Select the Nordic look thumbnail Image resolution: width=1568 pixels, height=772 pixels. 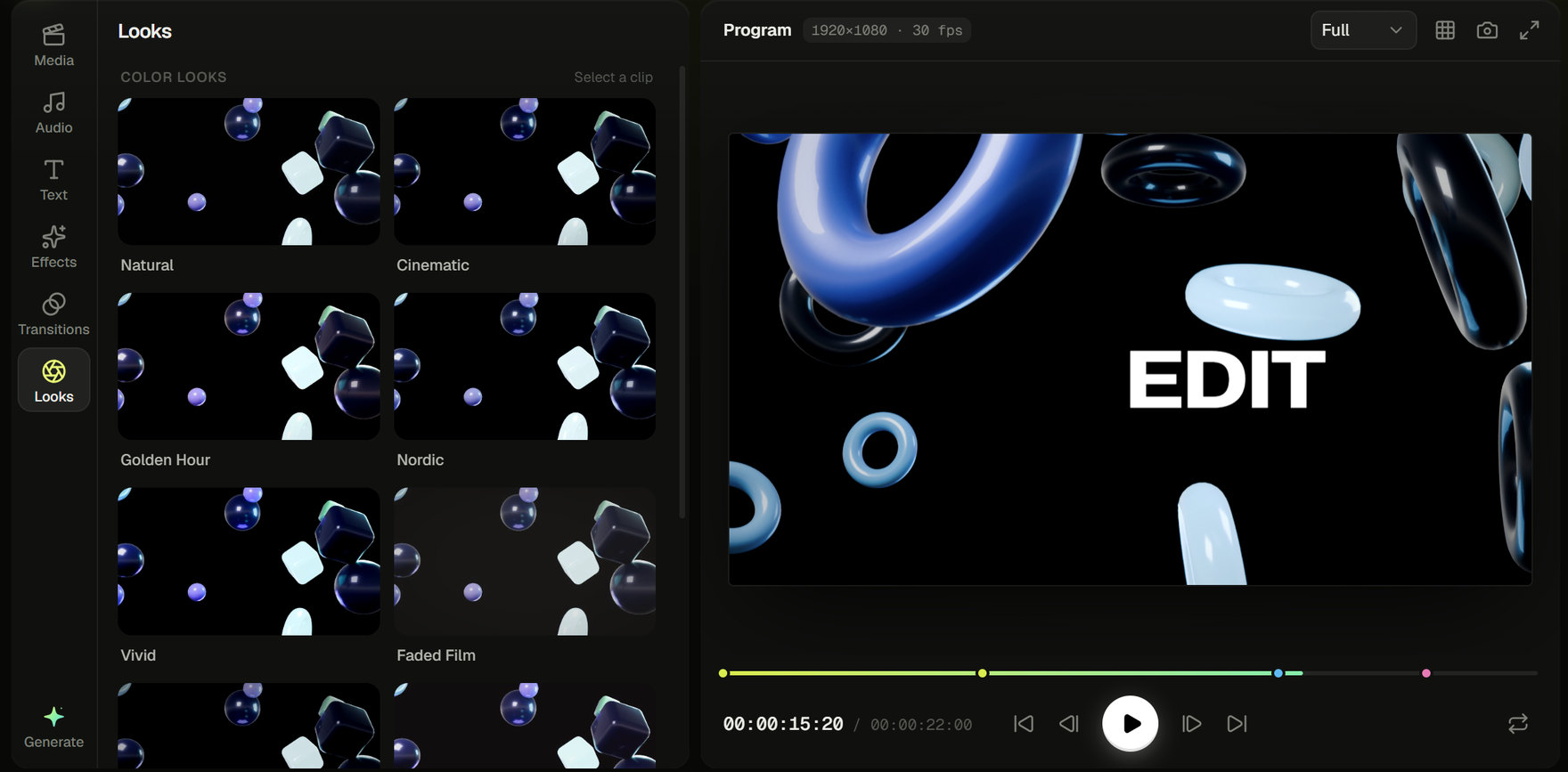(x=525, y=366)
